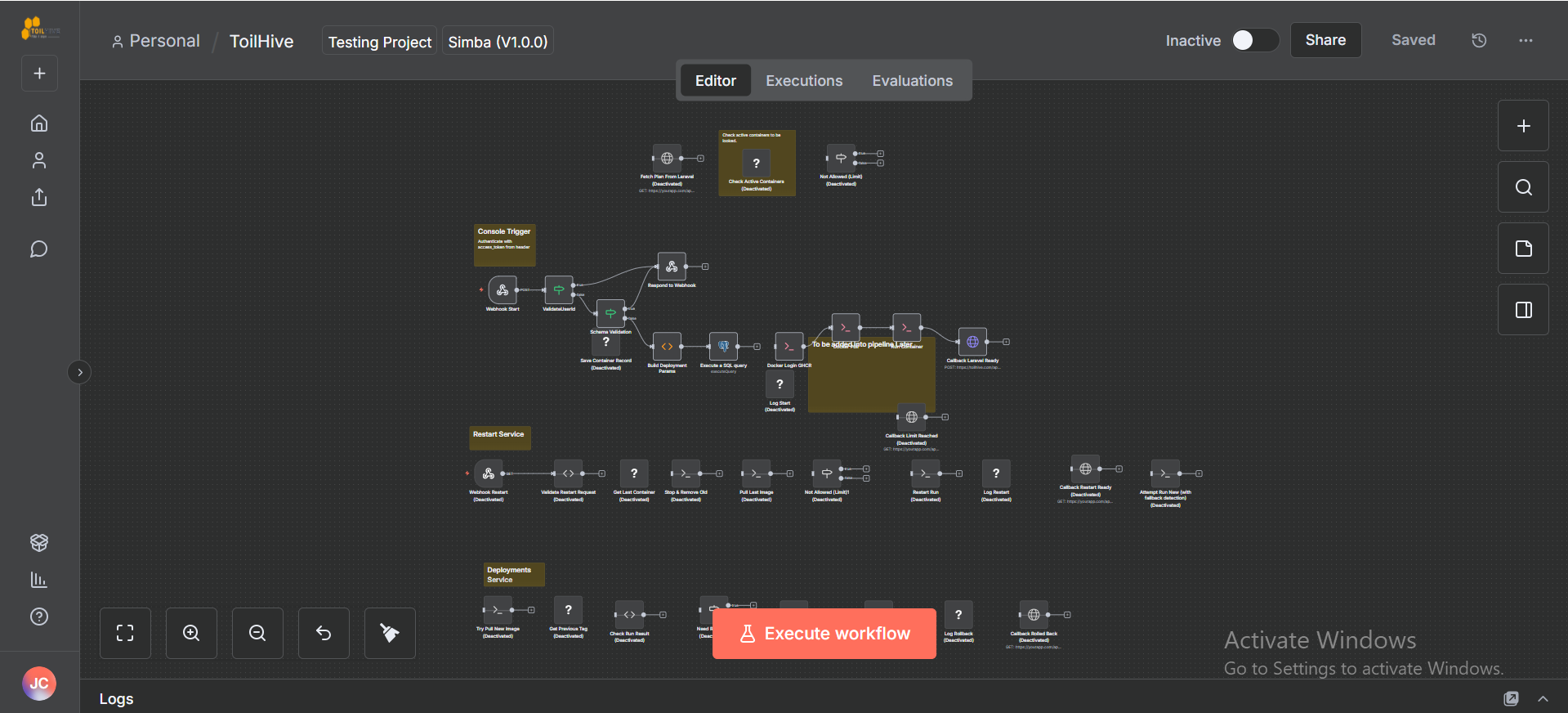1568x713 pixels.
Task: Zoom out of the workflow canvas
Action: pyautogui.click(x=257, y=633)
